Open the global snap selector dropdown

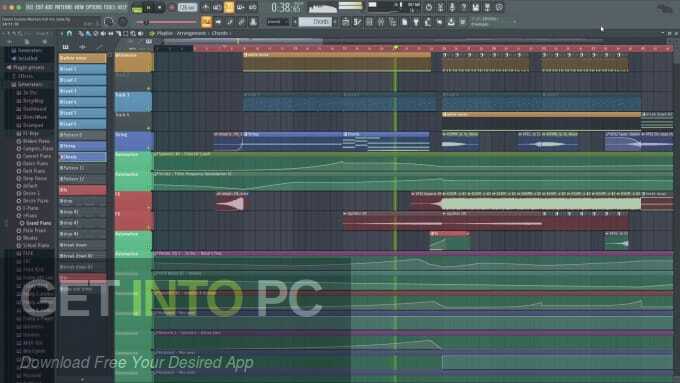[277, 22]
